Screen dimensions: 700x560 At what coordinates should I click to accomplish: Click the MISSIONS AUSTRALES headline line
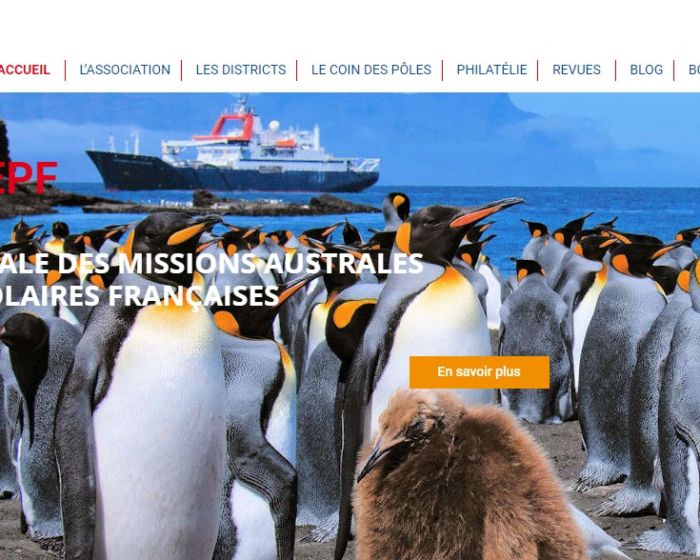click(211, 263)
